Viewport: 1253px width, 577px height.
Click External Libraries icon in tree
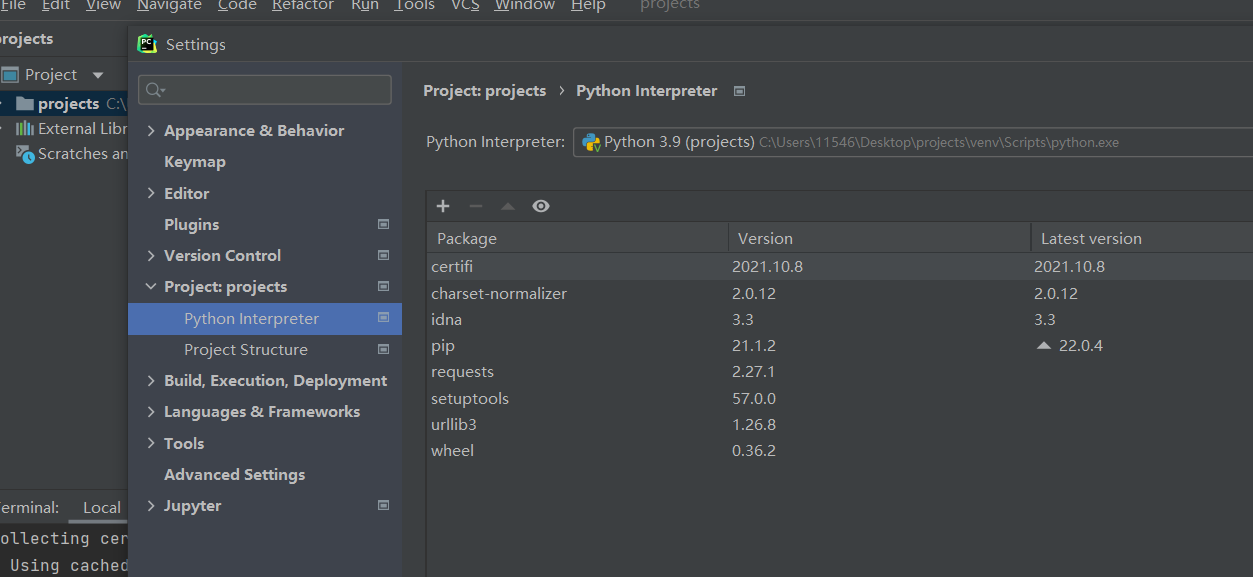coord(25,129)
